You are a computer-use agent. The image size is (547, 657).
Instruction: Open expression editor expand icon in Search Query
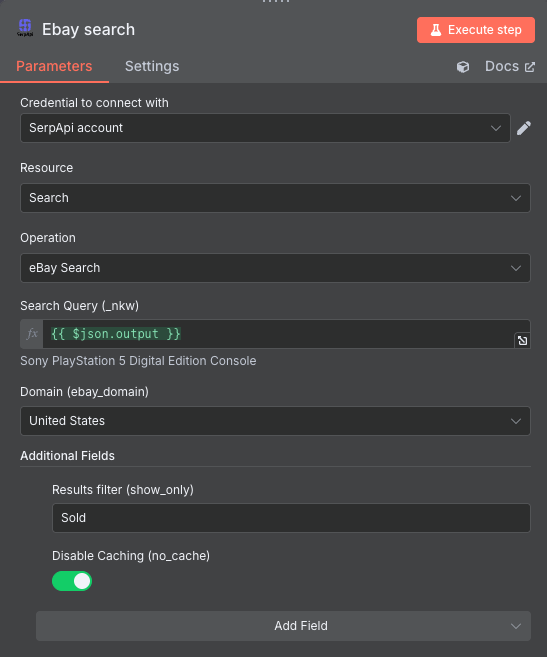[x=522, y=341]
